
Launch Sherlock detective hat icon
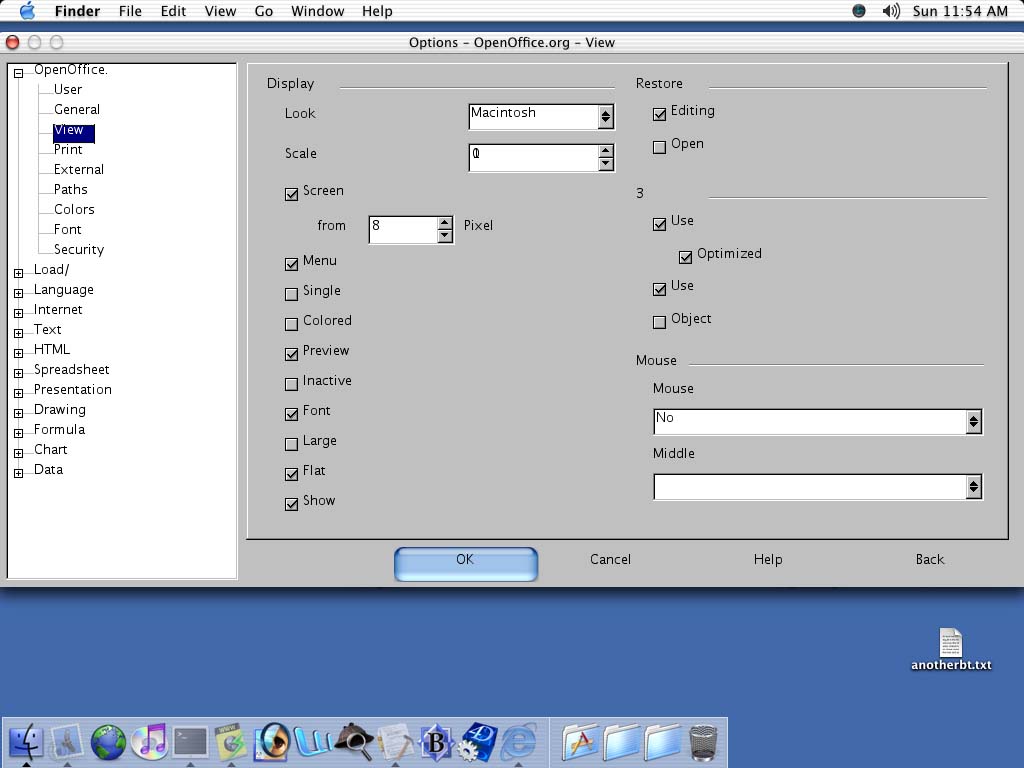[x=353, y=742]
